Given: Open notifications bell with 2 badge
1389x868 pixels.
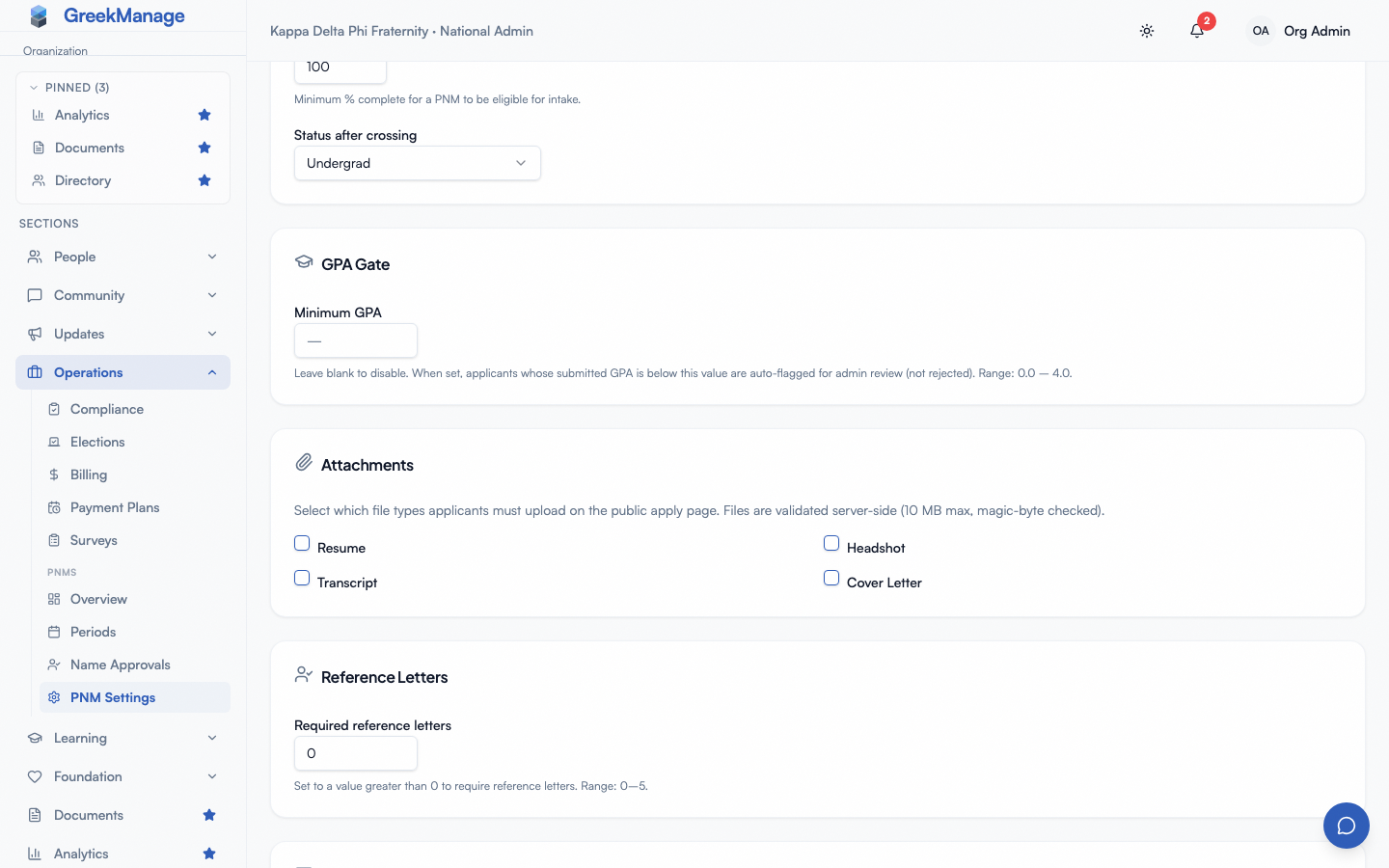Looking at the screenshot, I should coord(1197,31).
